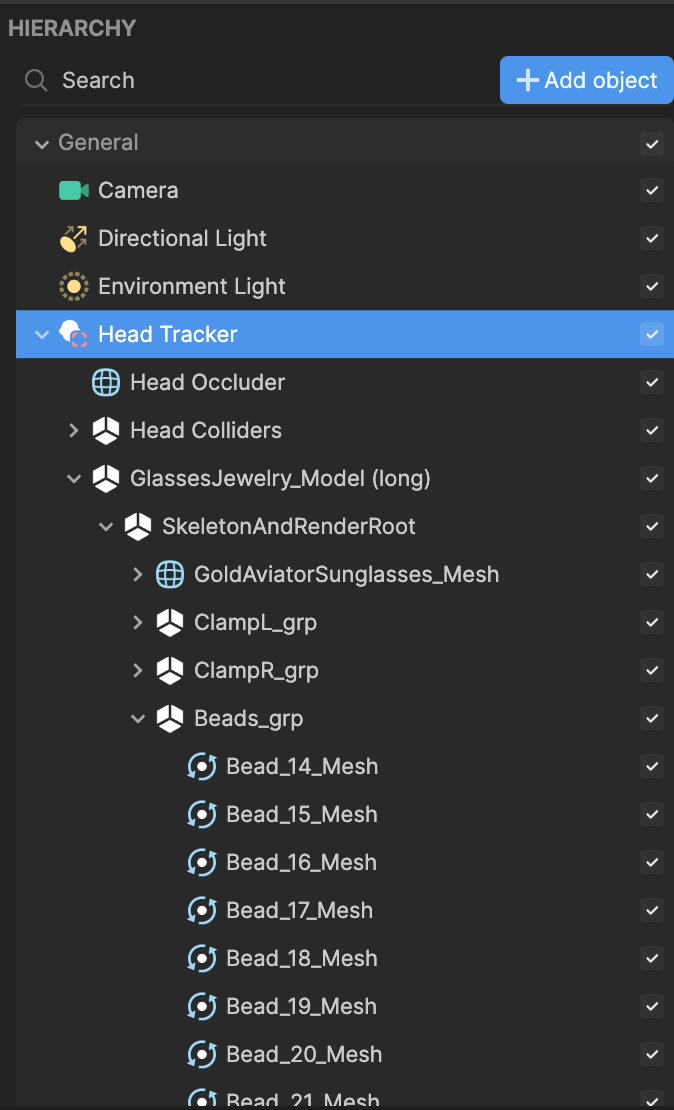Disable the Bead_17_Mesh visibility checkbox
This screenshot has height=1110, width=674.
(x=652, y=910)
